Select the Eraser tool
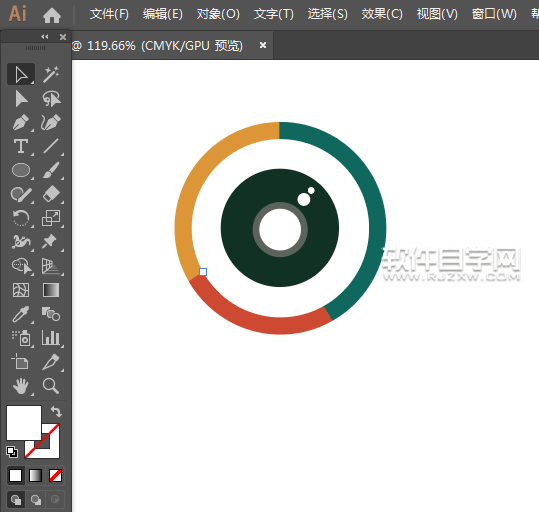539x512 pixels. [51, 194]
